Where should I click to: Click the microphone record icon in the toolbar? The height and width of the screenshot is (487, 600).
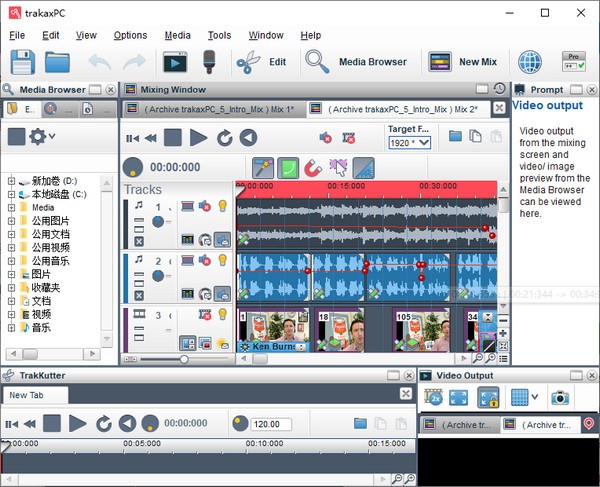(x=210, y=62)
